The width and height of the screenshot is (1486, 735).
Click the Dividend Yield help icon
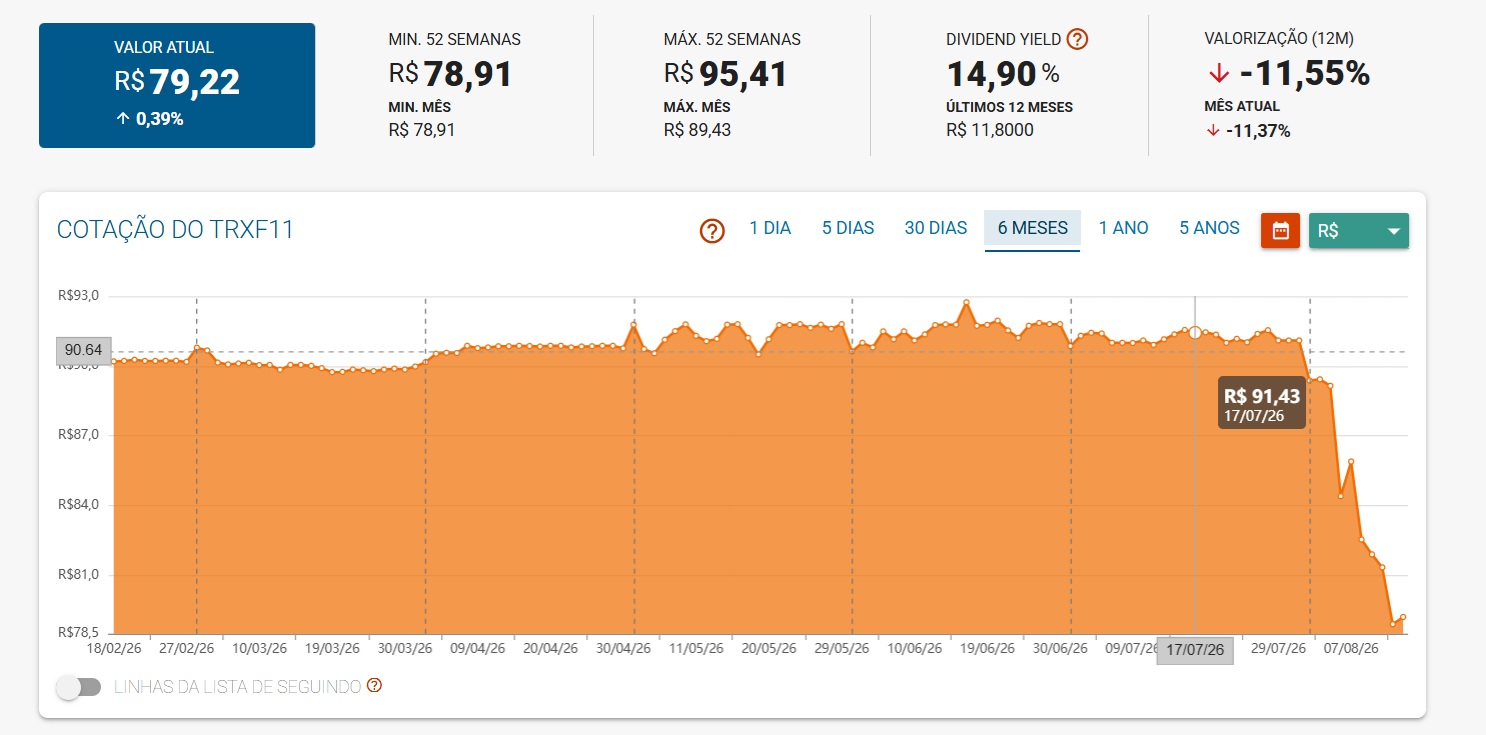(1077, 40)
